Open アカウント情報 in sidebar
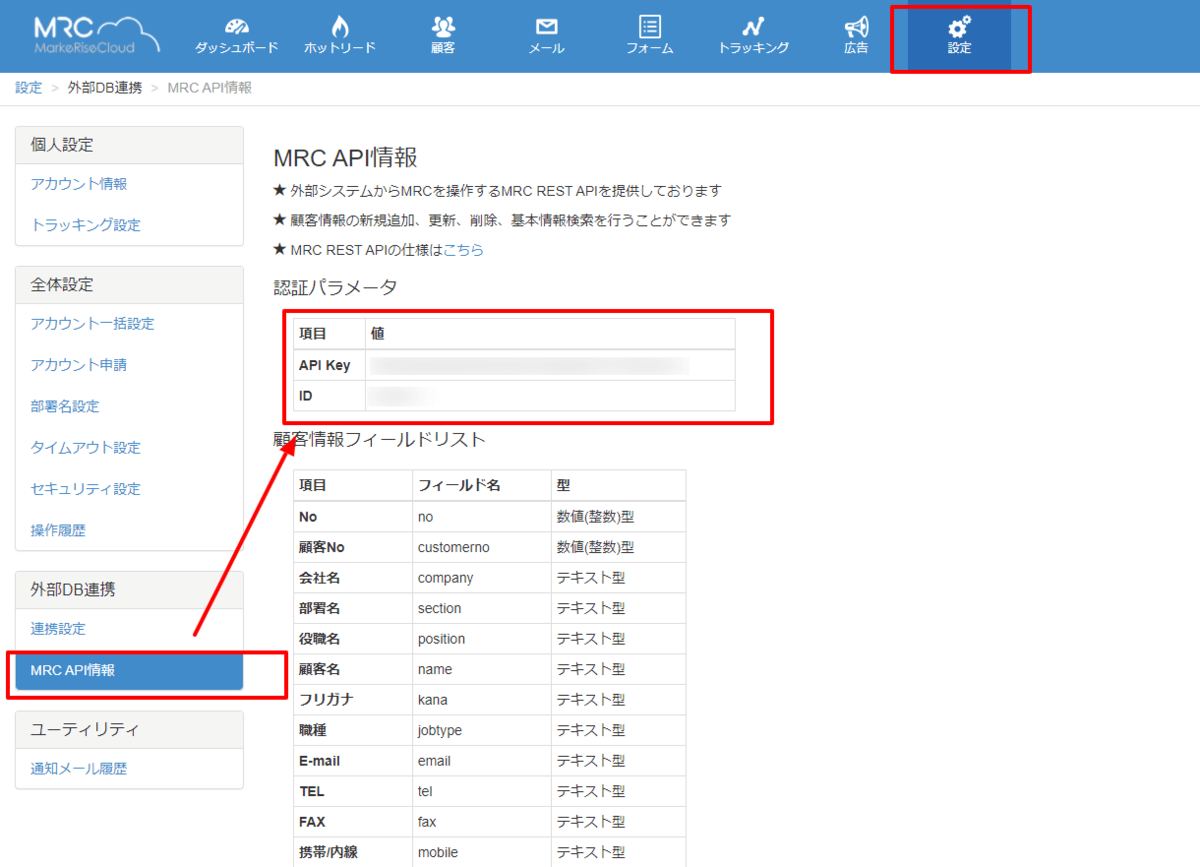The height and width of the screenshot is (867, 1200). 79,184
